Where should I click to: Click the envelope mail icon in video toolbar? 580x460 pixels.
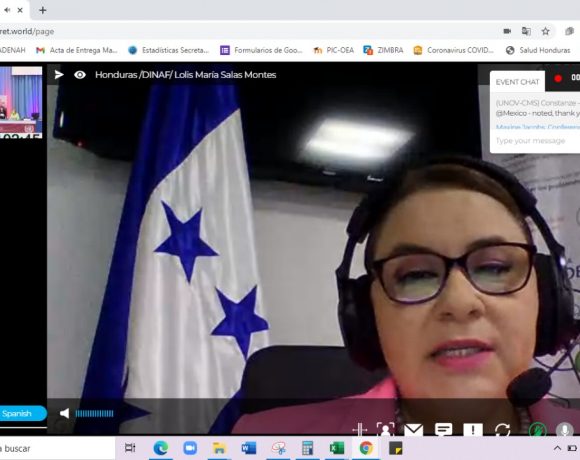coord(414,430)
